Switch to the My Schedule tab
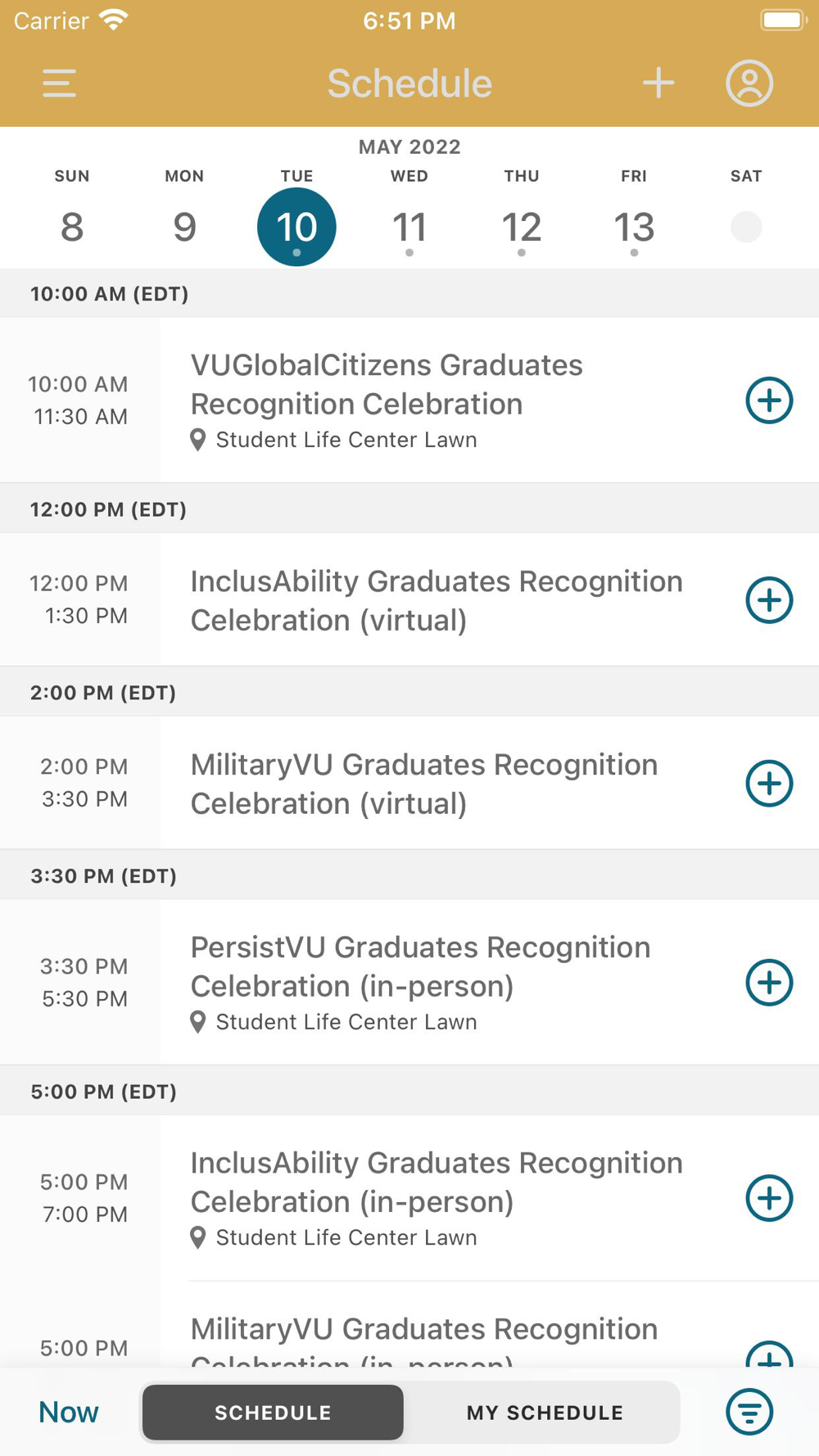819x1456 pixels. [x=545, y=1413]
